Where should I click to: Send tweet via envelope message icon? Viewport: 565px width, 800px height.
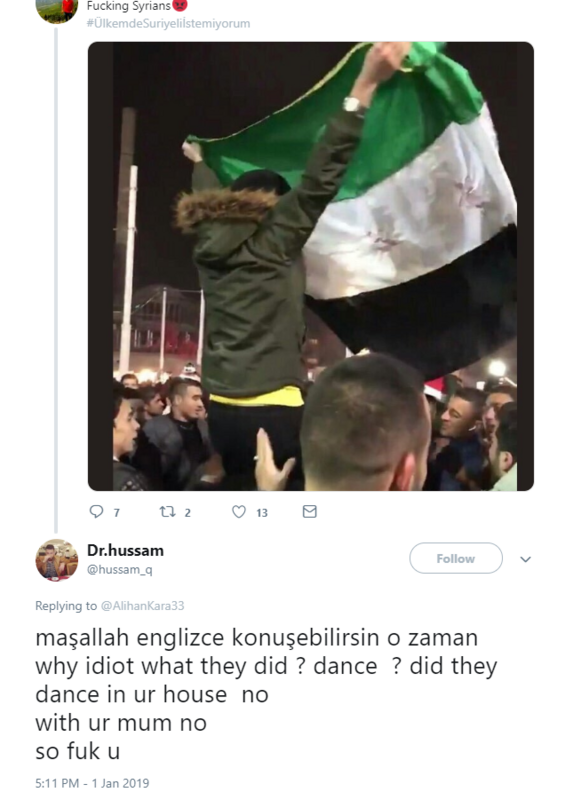click(x=310, y=511)
